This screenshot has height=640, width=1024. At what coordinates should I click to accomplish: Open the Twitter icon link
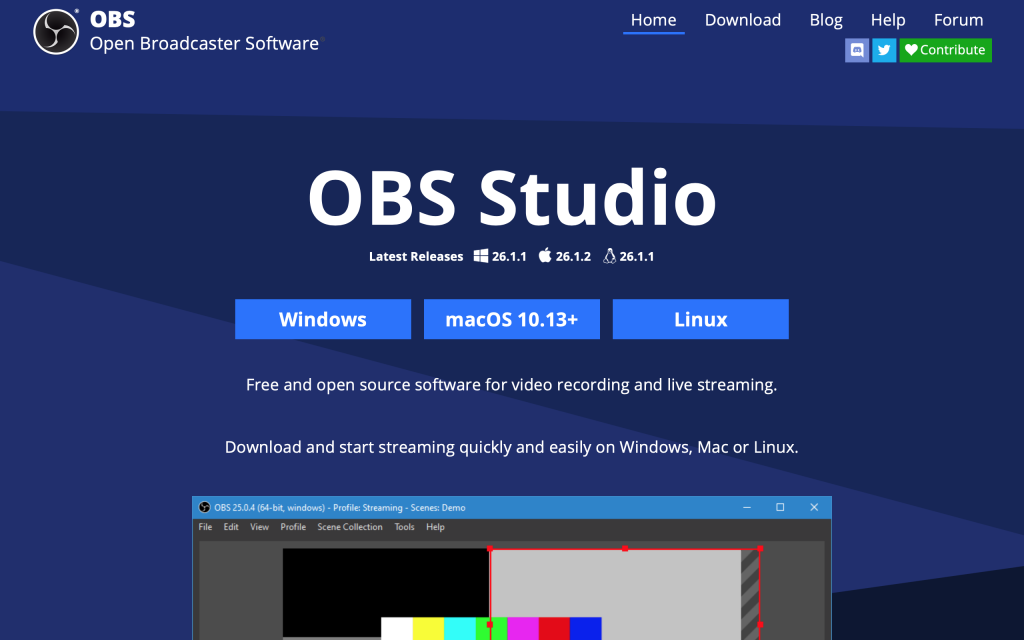pyautogui.click(x=884, y=50)
